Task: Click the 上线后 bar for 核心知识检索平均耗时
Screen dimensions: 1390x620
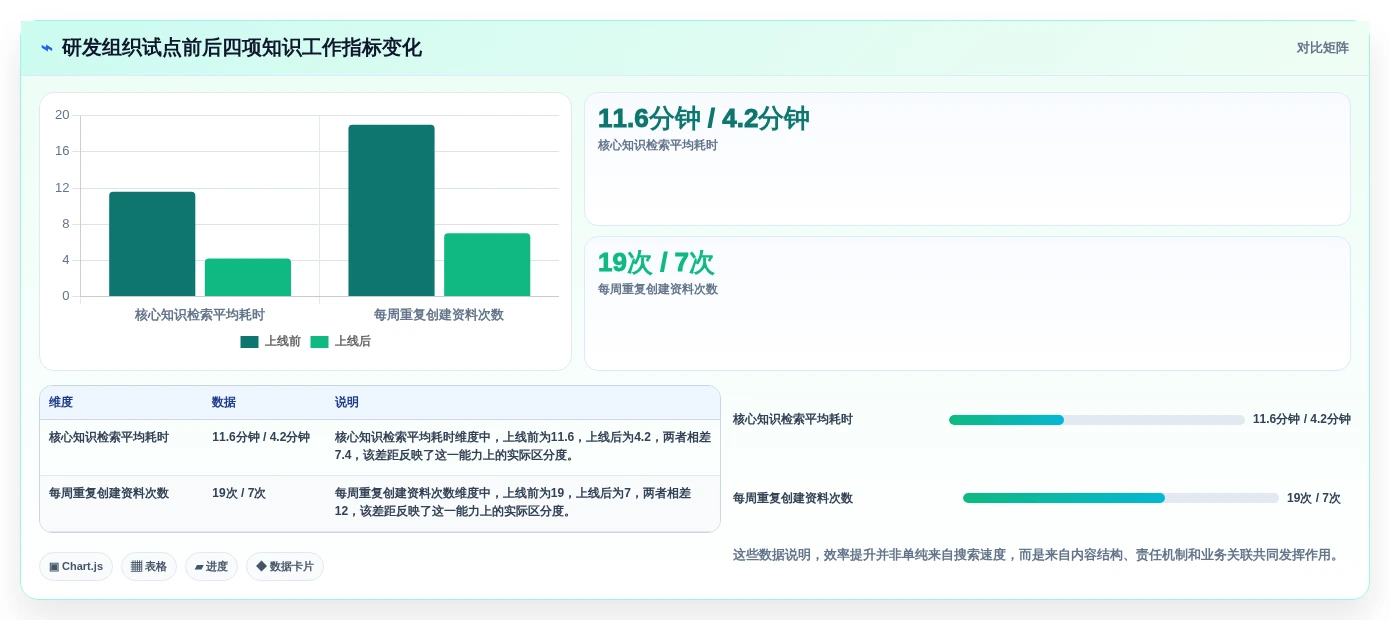Action: [248, 277]
